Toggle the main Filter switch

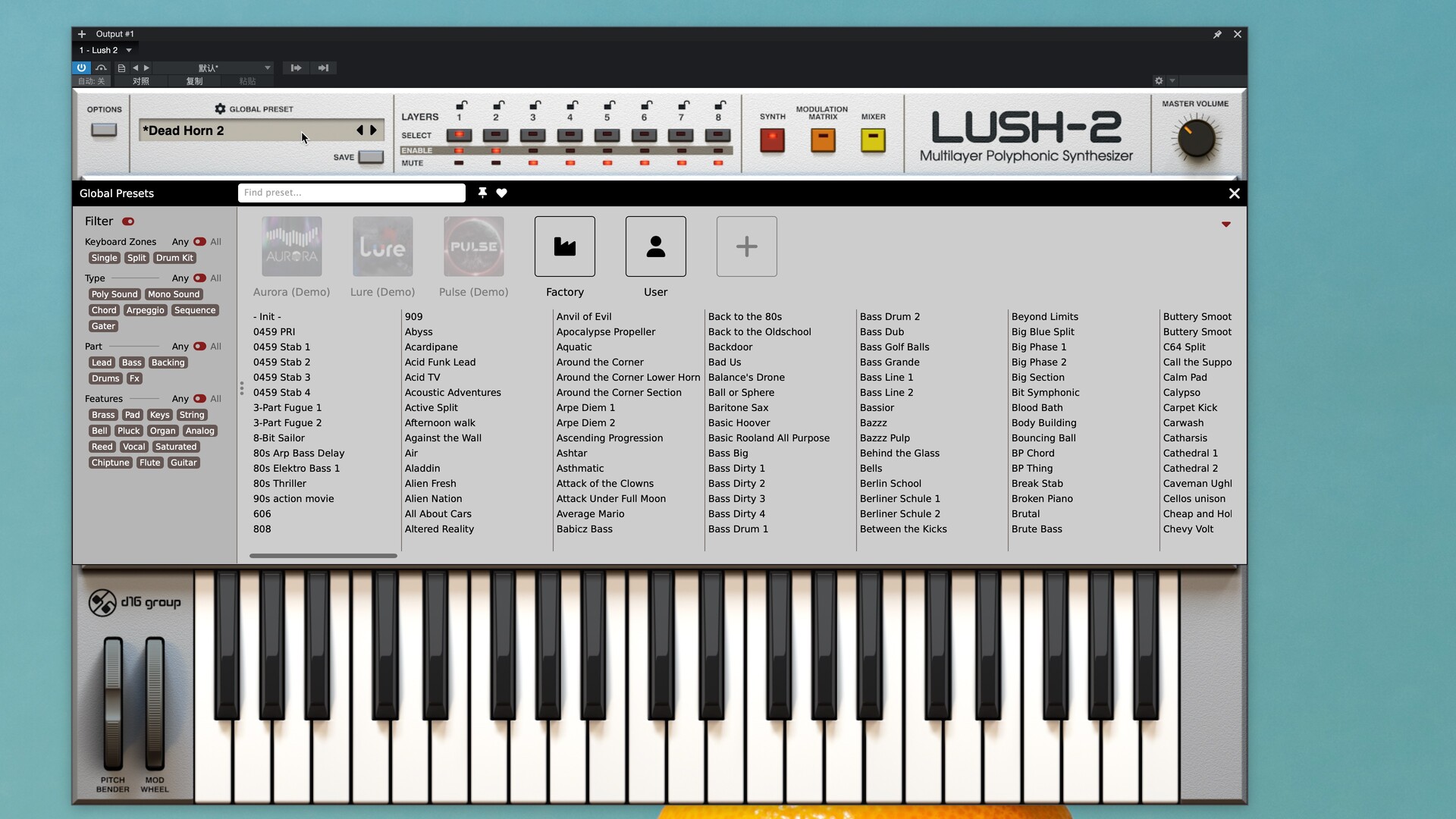[128, 221]
